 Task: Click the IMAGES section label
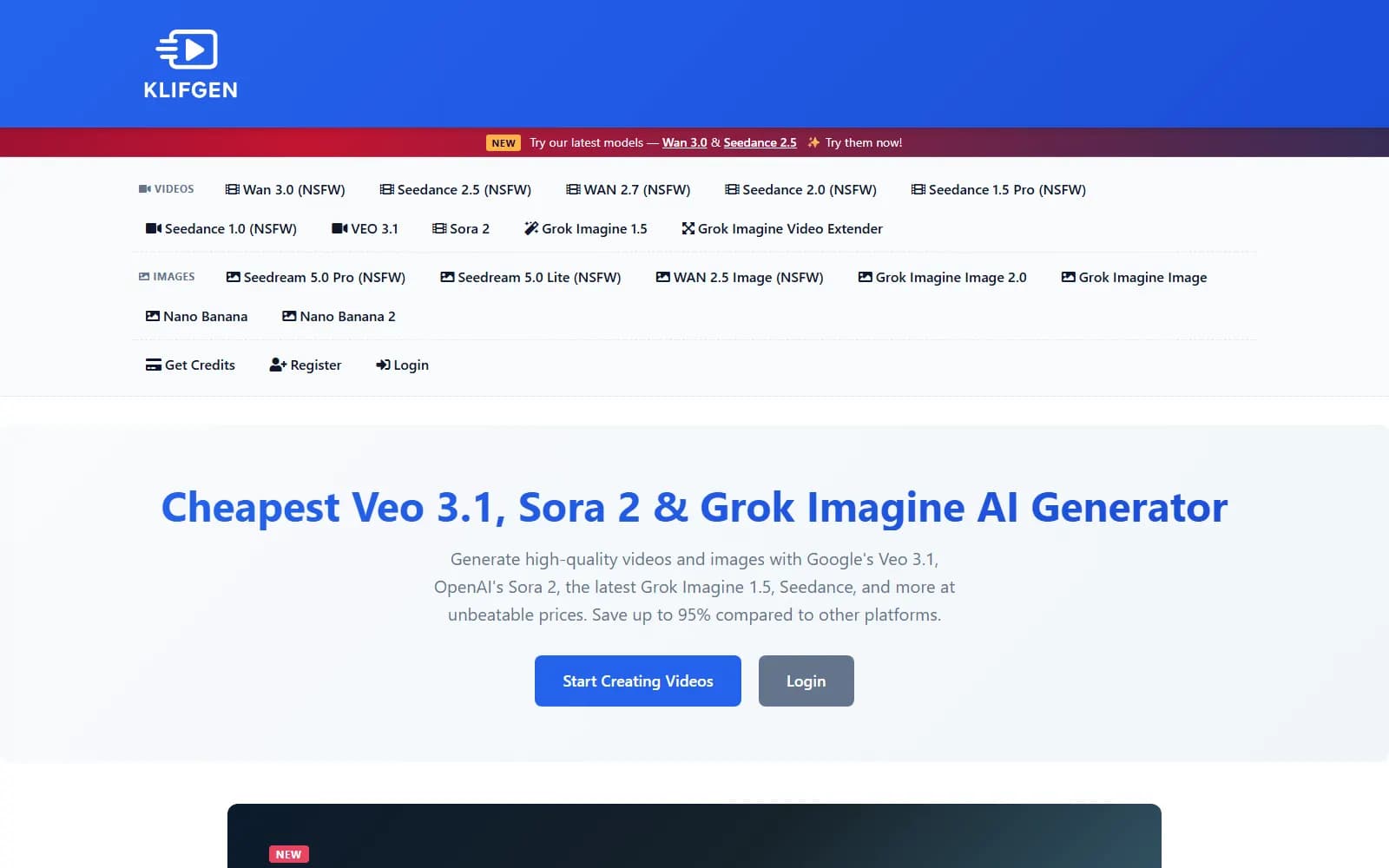[x=167, y=276]
